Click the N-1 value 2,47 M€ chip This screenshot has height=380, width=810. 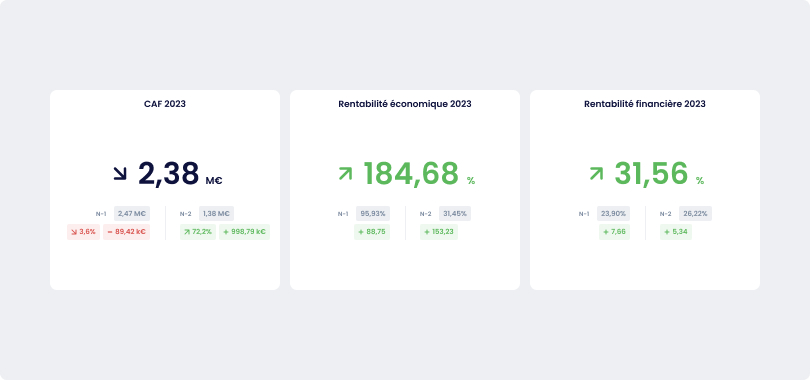tap(132, 214)
